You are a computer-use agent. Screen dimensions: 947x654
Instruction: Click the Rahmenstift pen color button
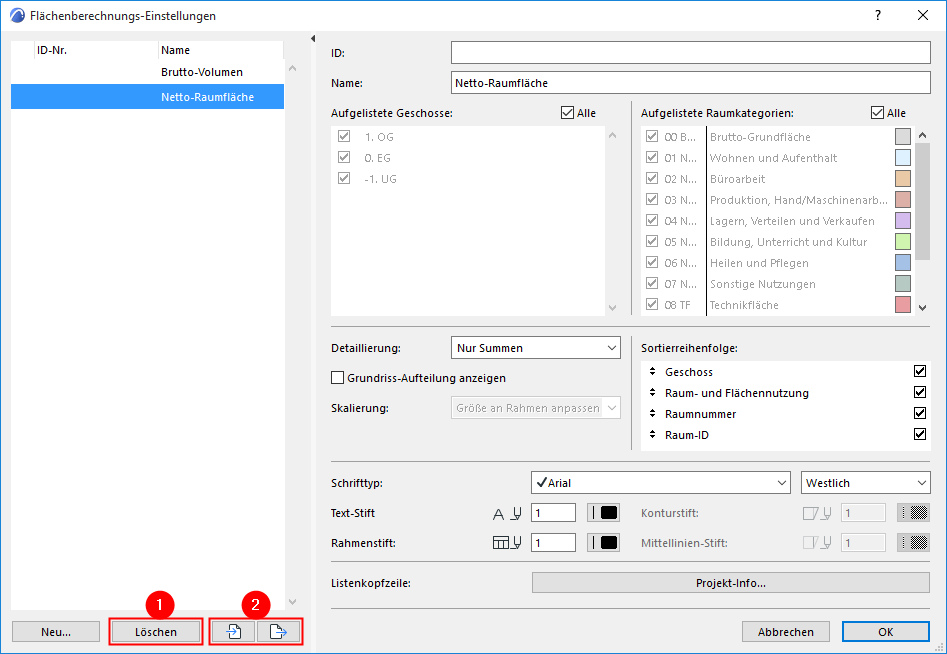[603, 542]
